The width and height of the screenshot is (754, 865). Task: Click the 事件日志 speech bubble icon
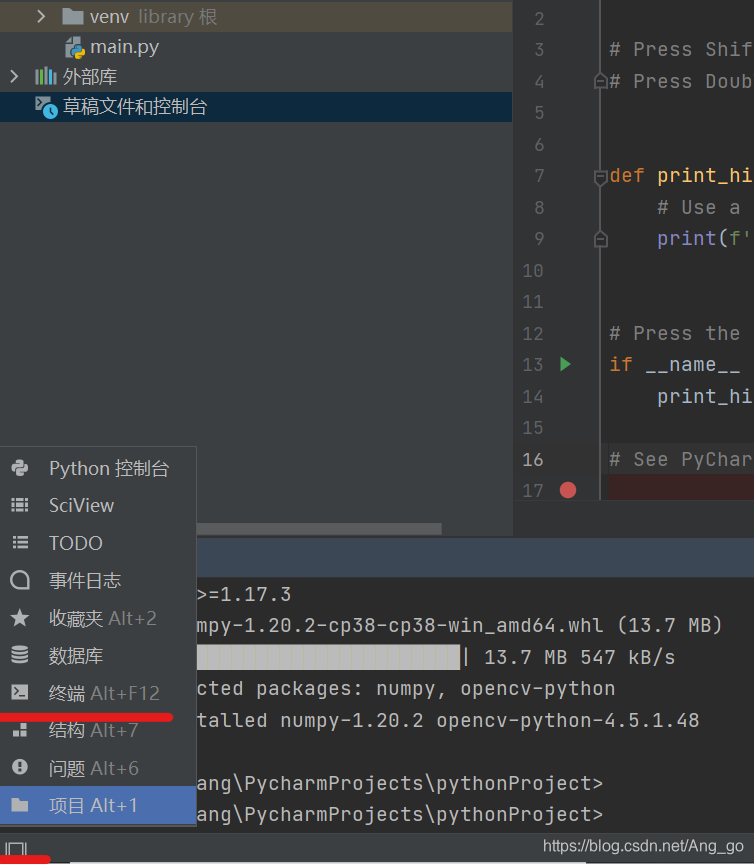pos(20,580)
